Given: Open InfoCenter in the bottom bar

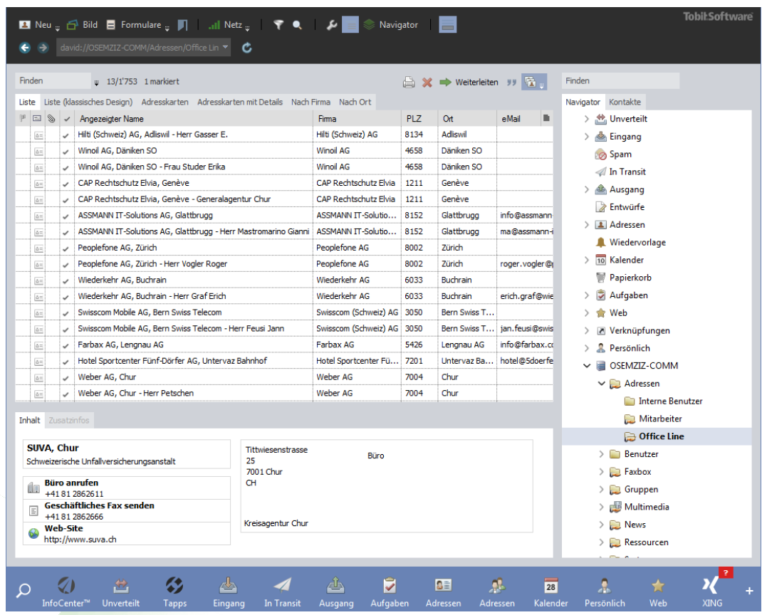Looking at the screenshot, I should 66,592.
